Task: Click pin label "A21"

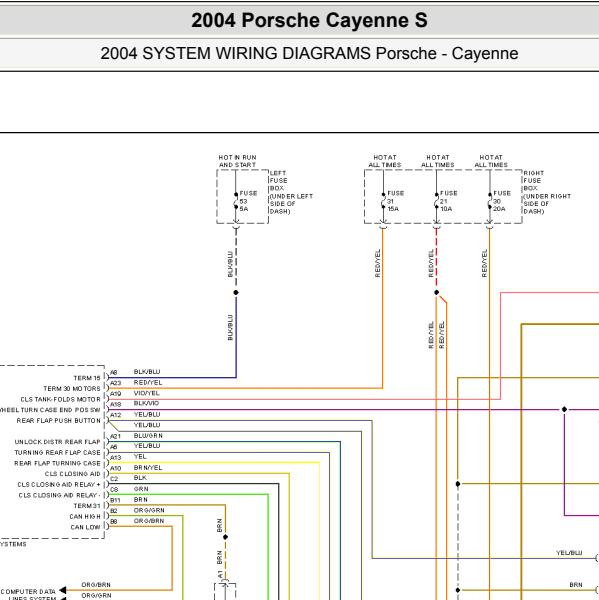Action: coord(116,437)
